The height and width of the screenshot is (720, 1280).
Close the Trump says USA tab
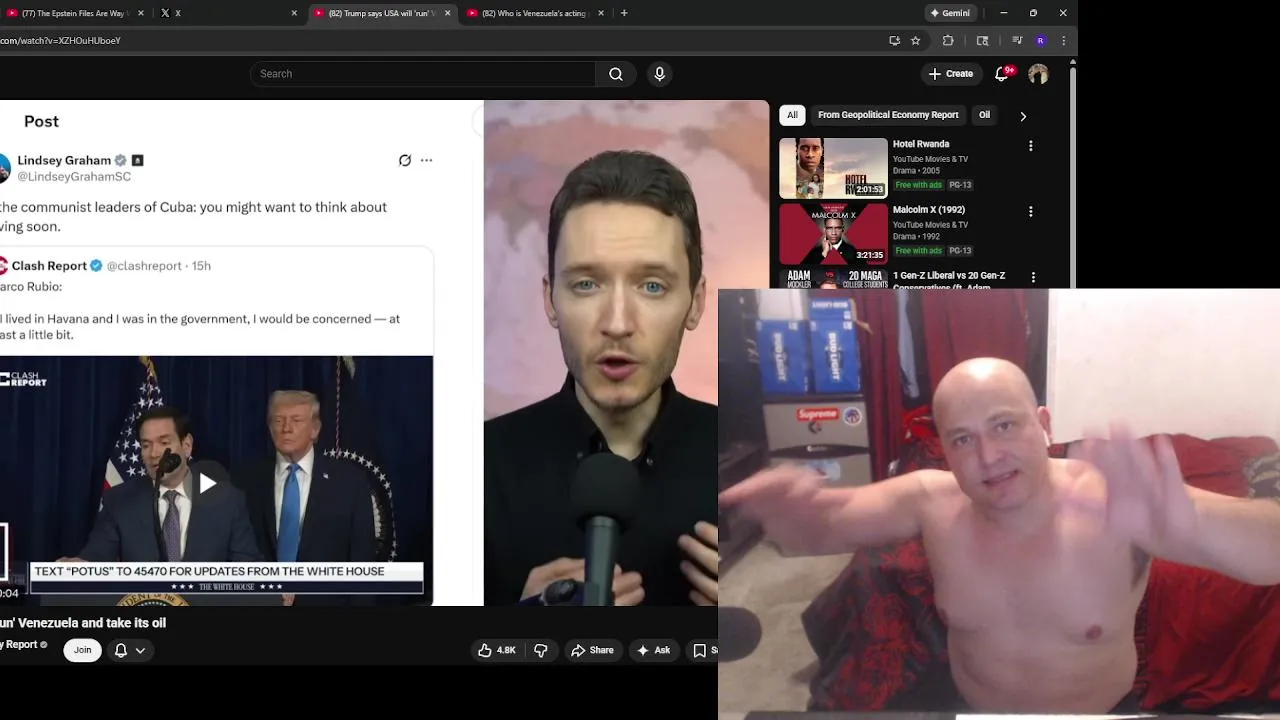pos(447,13)
